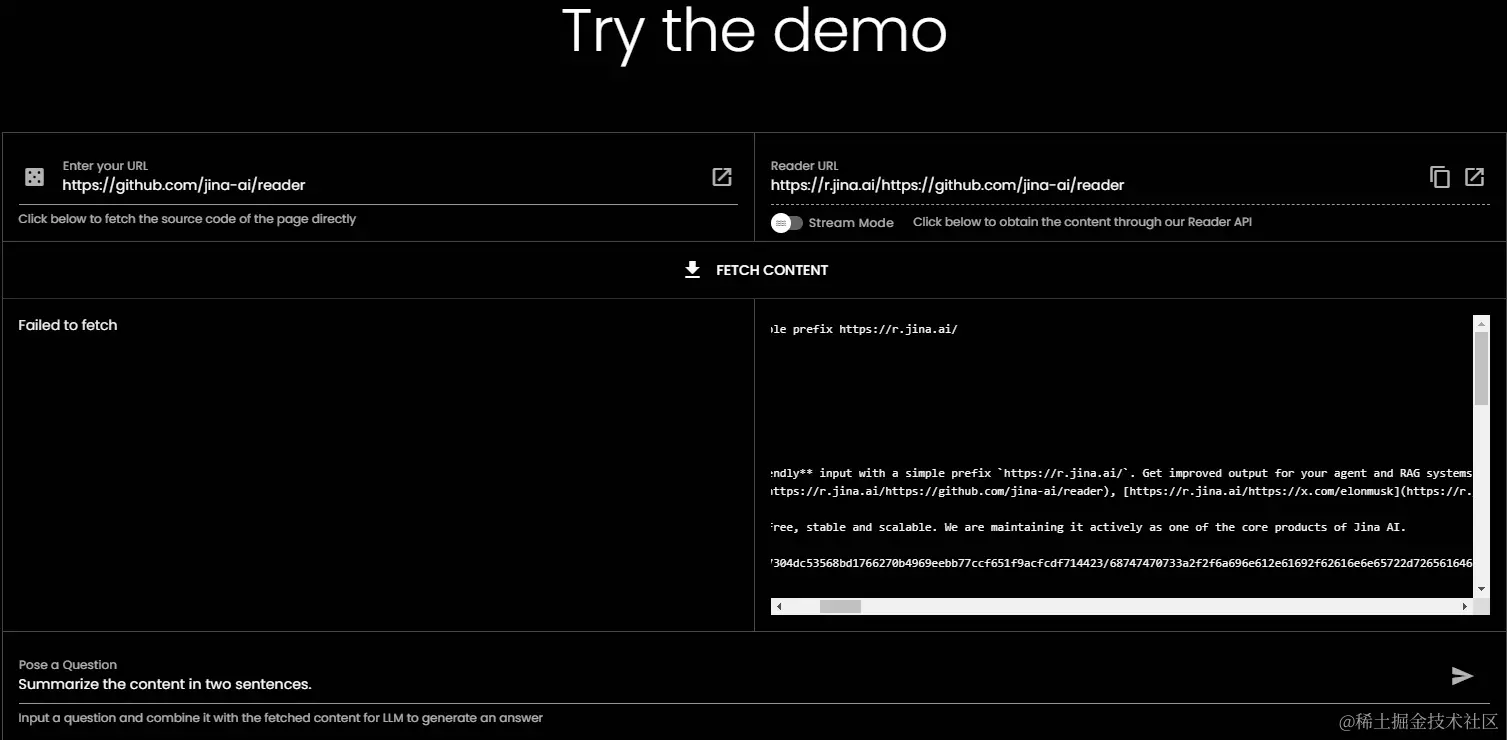Send the question with arrow icon
1507x740 pixels.
coord(1462,676)
